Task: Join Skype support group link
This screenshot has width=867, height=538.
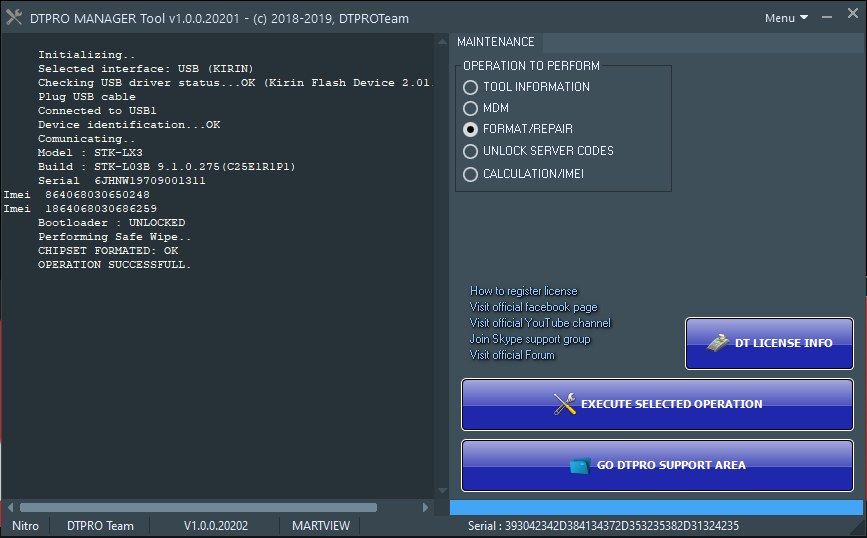Action: [x=530, y=339]
